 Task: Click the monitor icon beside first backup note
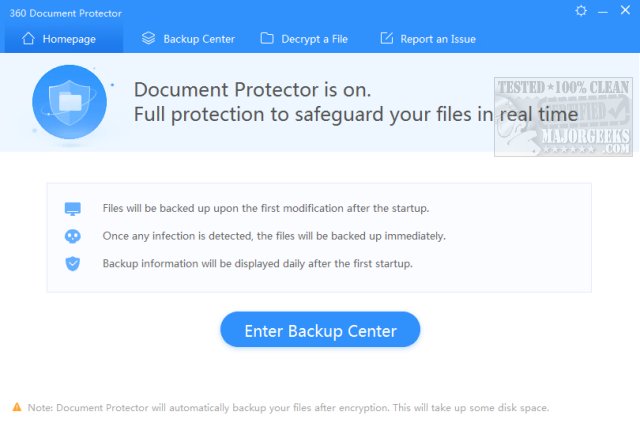point(72,209)
